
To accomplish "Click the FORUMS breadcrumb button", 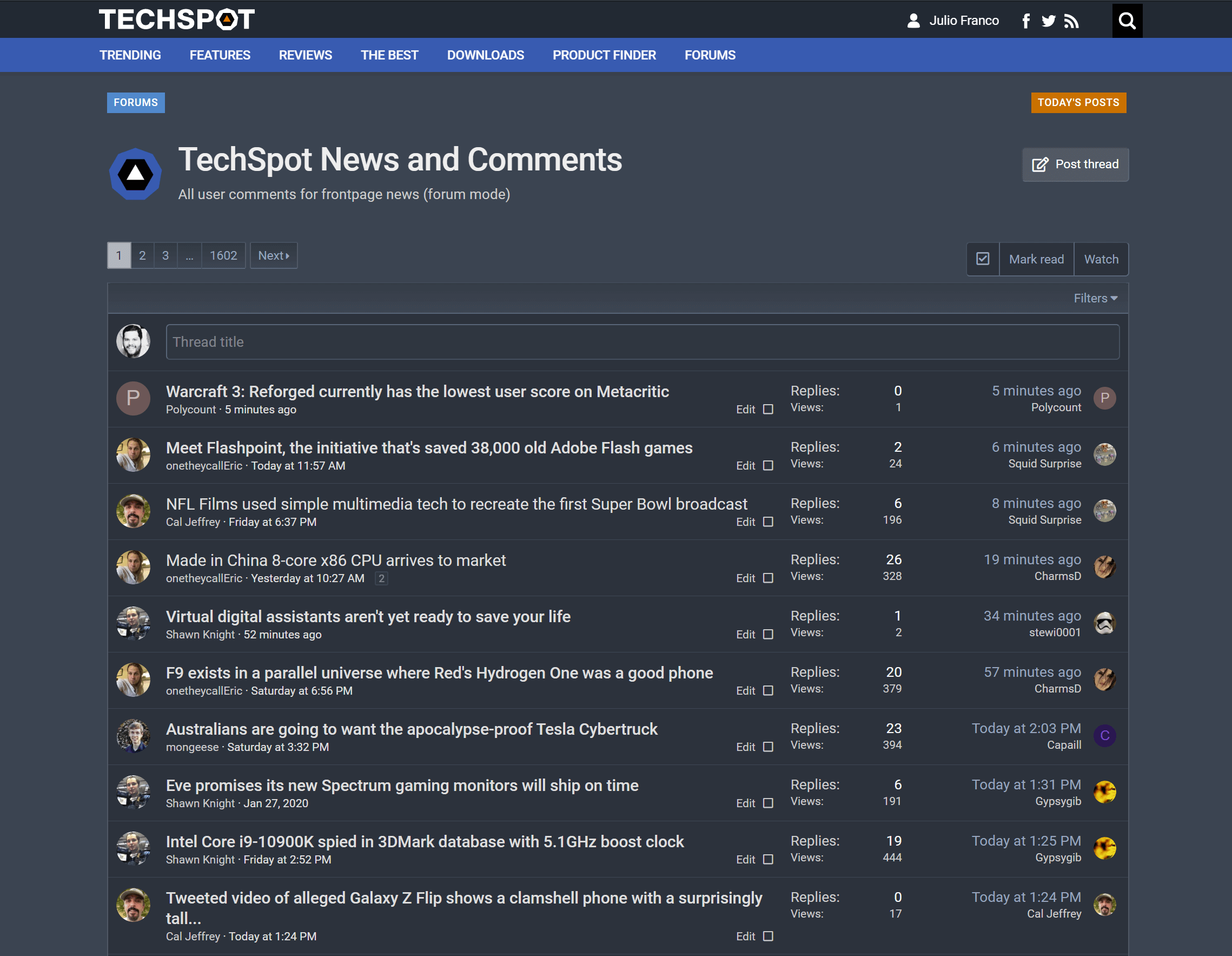I will pyautogui.click(x=136, y=103).
